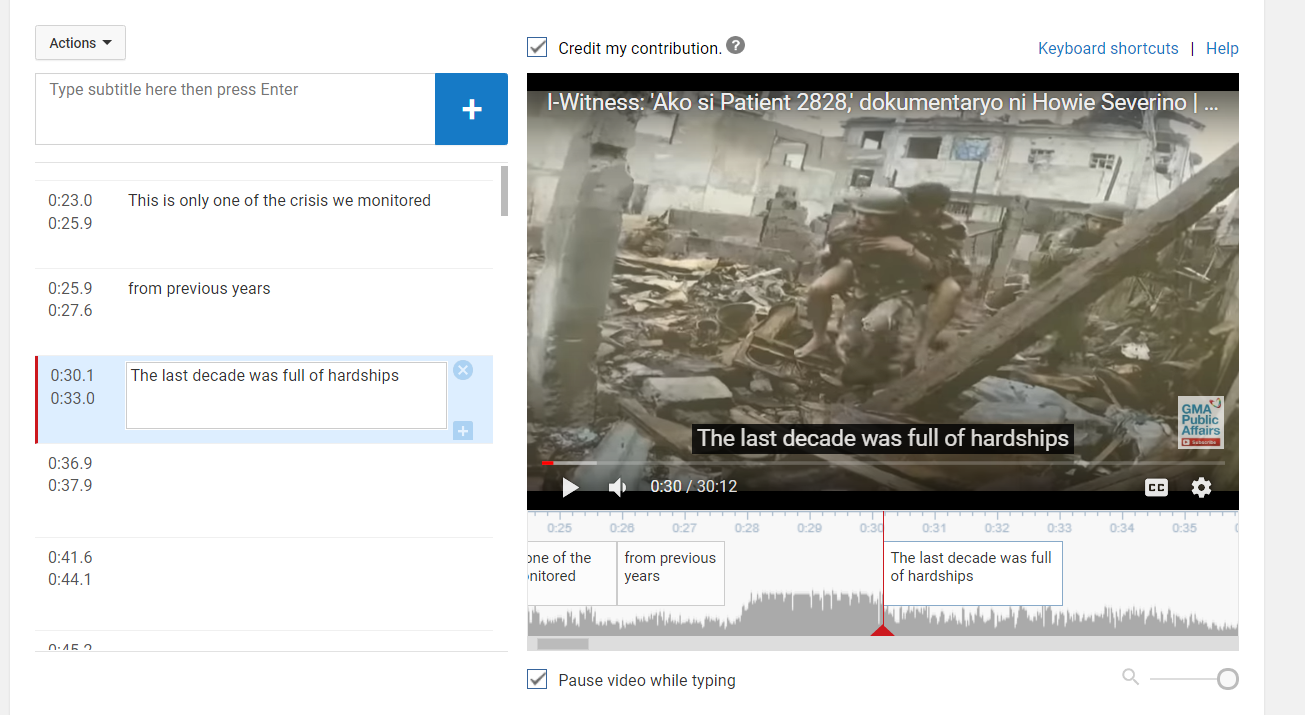Click the subtitle list scrollbar

tap(504, 191)
